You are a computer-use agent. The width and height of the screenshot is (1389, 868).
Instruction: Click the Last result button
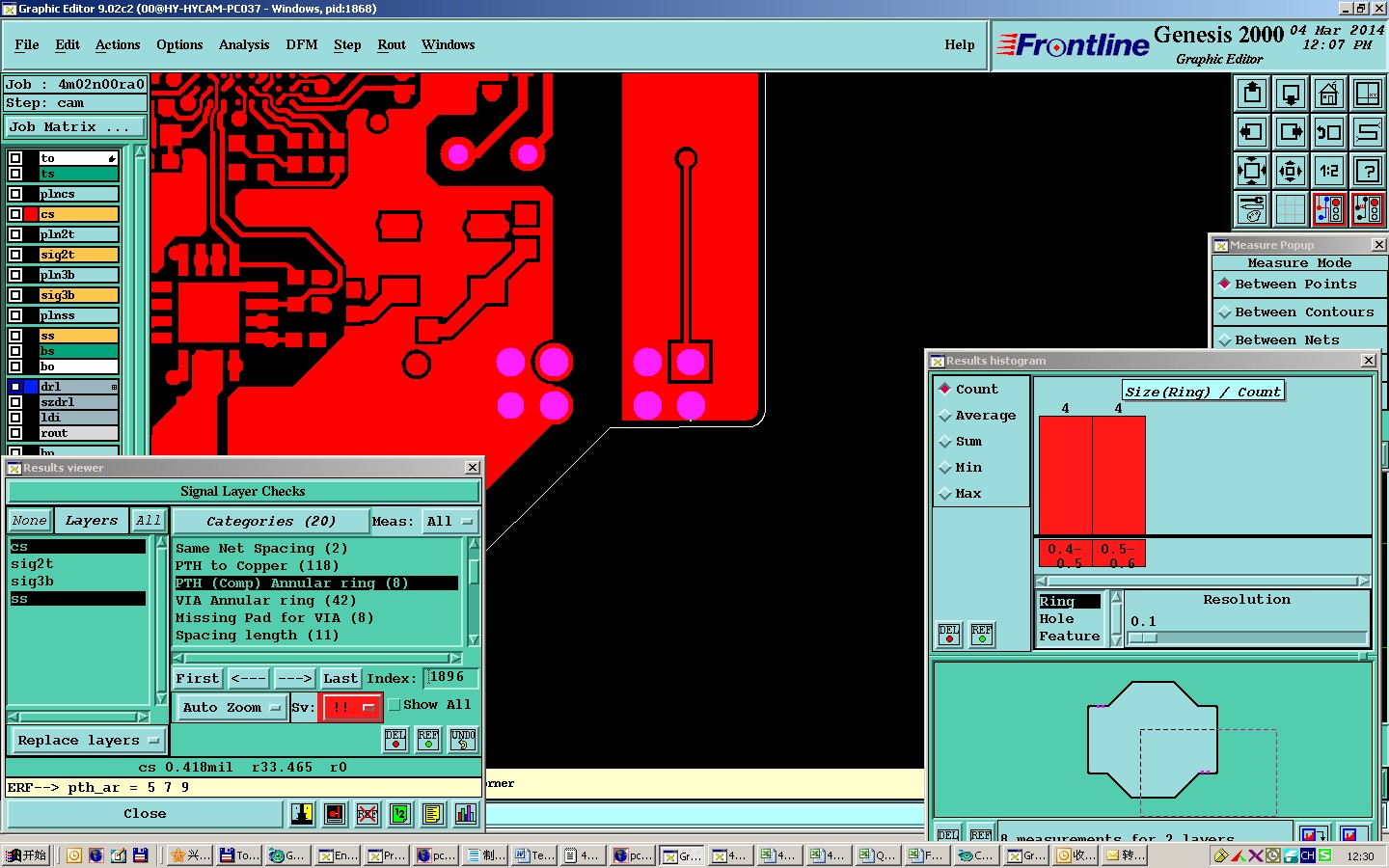point(340,679)
